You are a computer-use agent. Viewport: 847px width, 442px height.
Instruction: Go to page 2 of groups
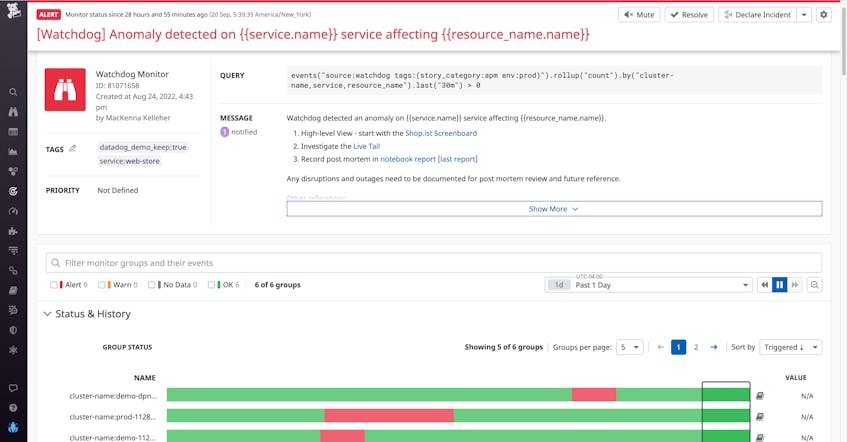click(x=696, y=347)
